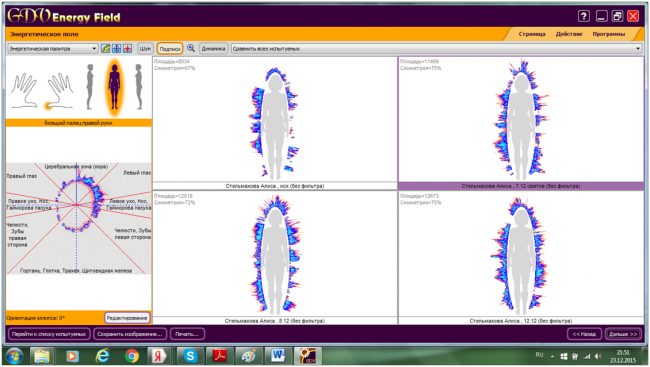Select the top-left energy field image (исх)
This screenshot has width=650, height=367.
point(275,119)
